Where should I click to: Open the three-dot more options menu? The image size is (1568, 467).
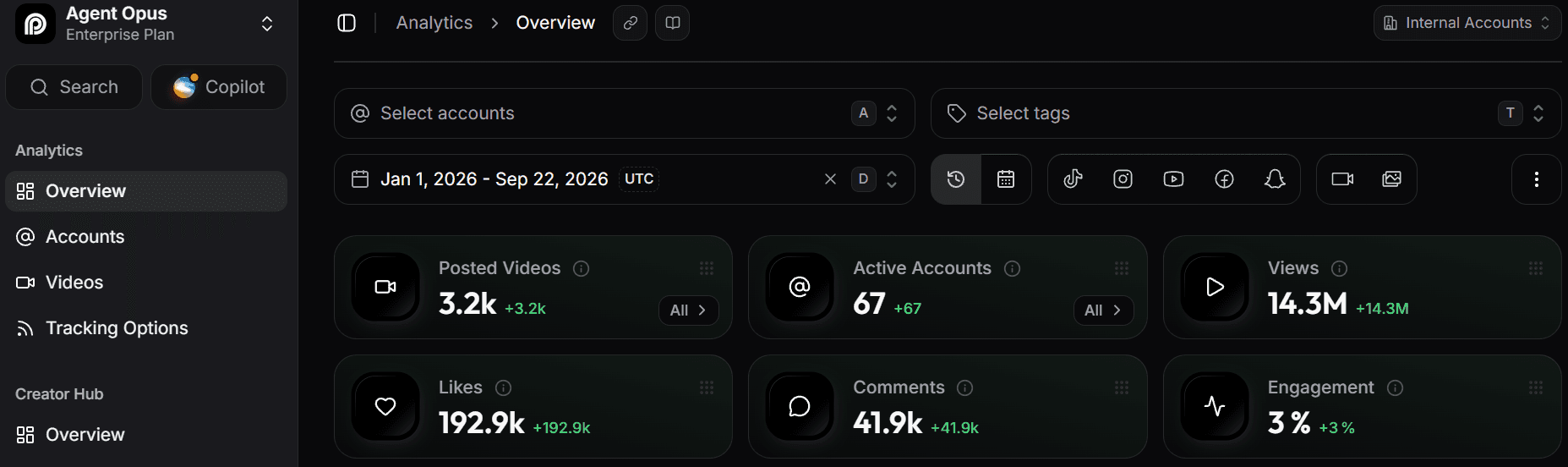click(x=1536, y=179)
